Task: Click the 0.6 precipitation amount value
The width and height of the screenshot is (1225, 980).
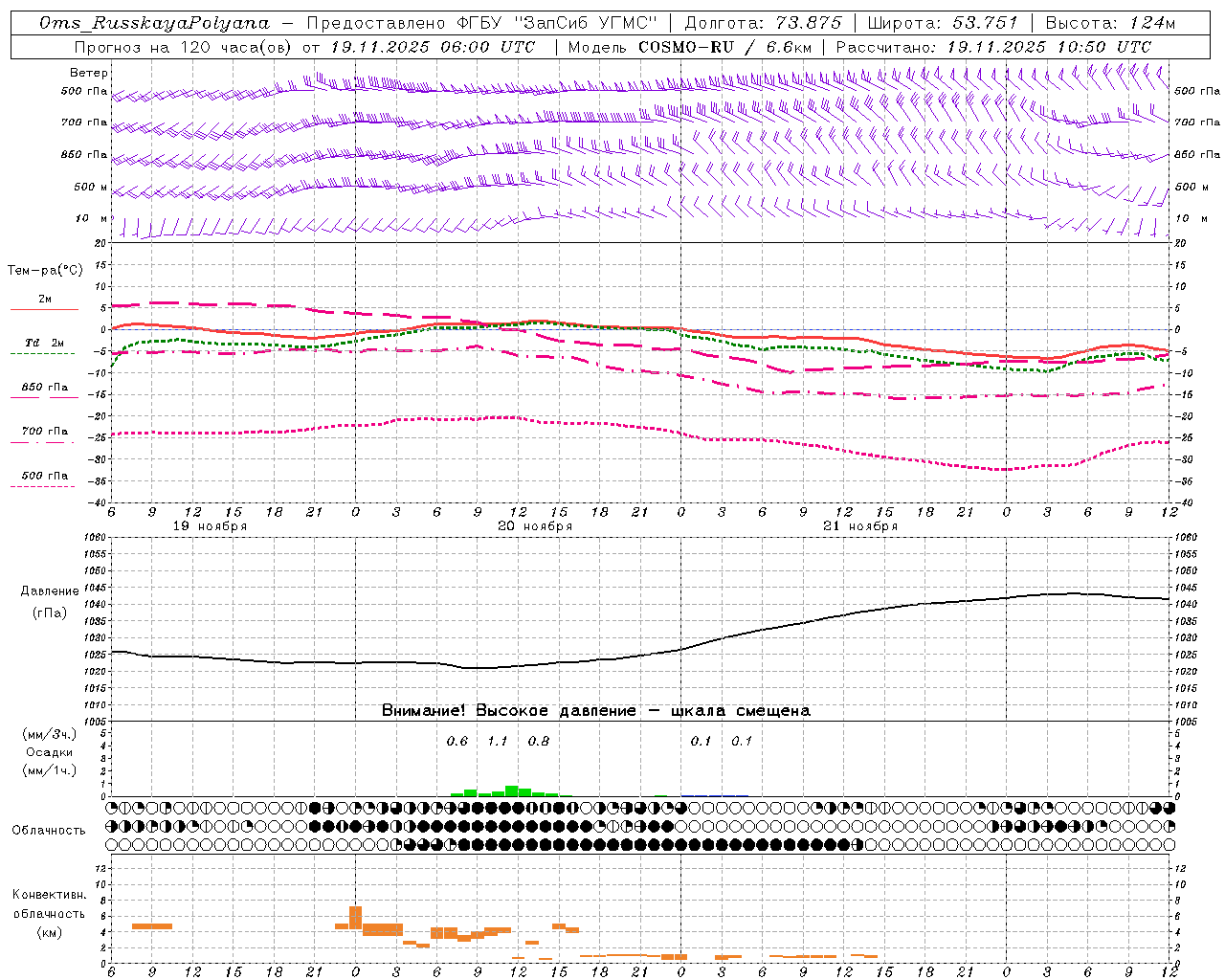Action: [x=457, y=741]
